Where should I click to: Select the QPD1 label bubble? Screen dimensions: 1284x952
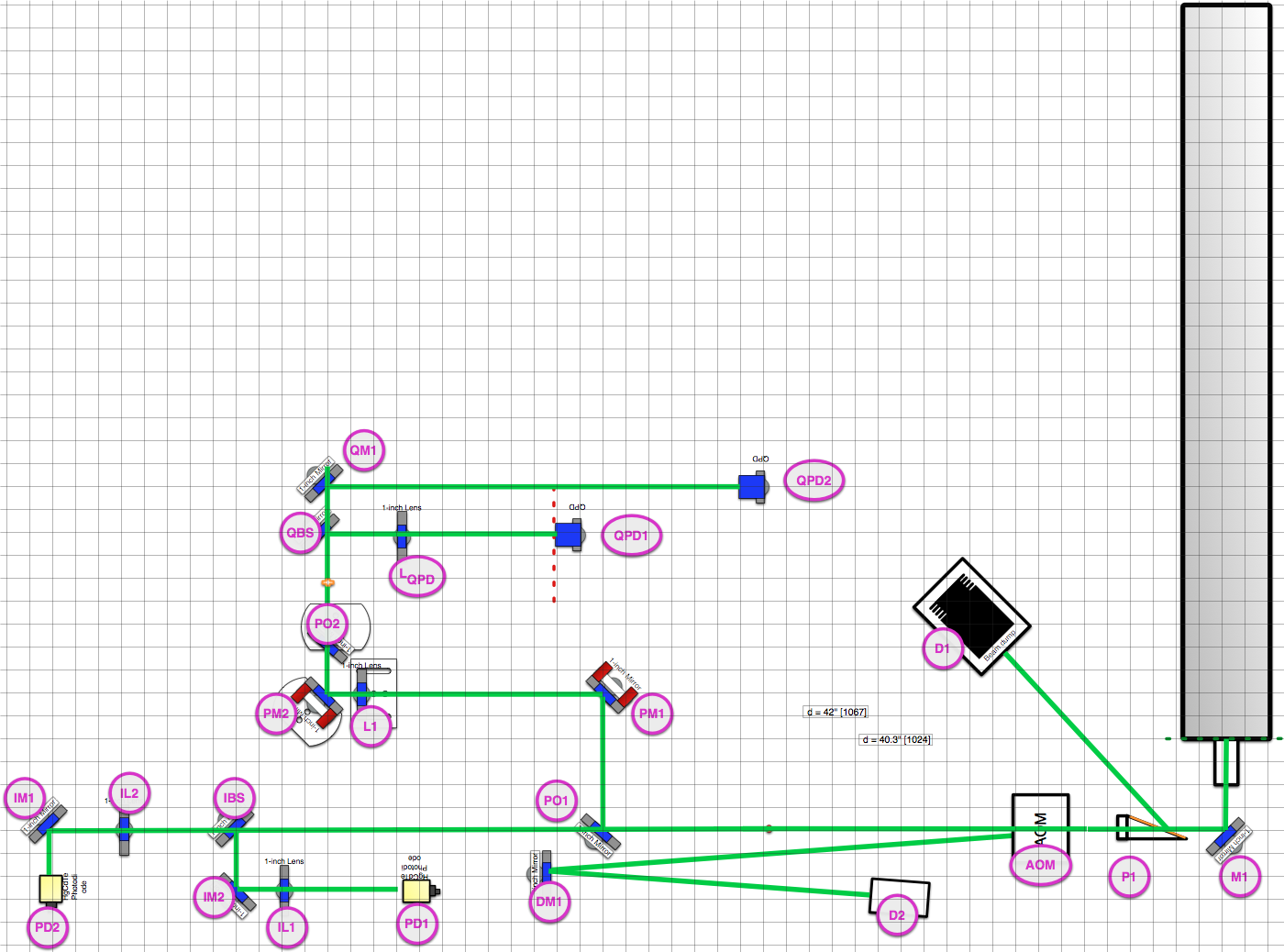631,536
